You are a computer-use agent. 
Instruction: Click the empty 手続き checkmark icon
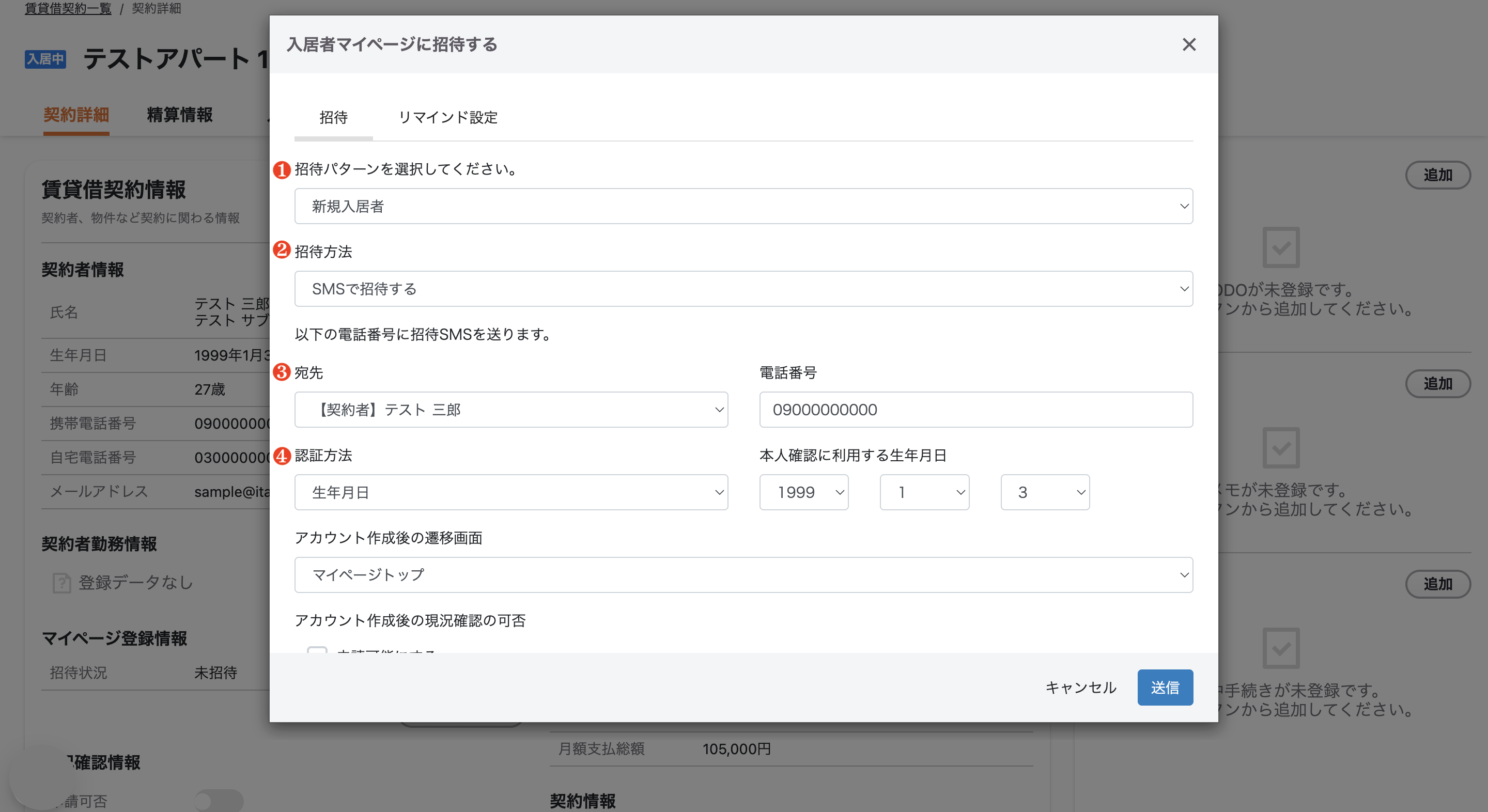point(1281,648)
